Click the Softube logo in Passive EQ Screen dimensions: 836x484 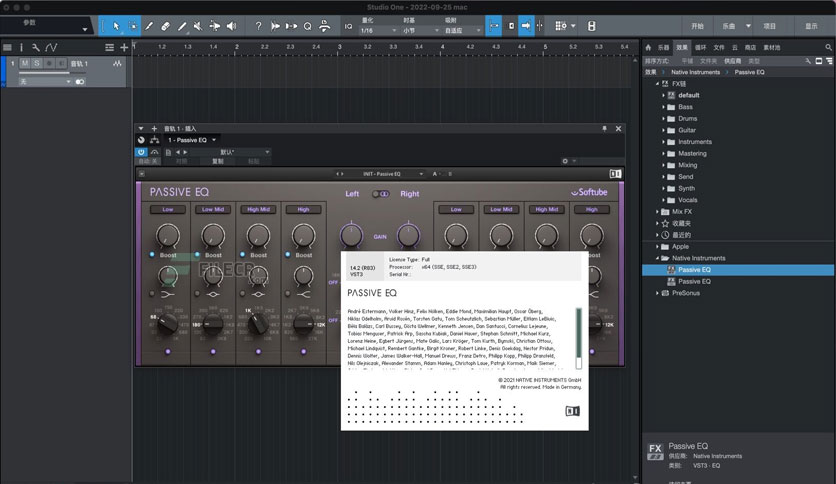pyautogui.click(x=589, y=192)
